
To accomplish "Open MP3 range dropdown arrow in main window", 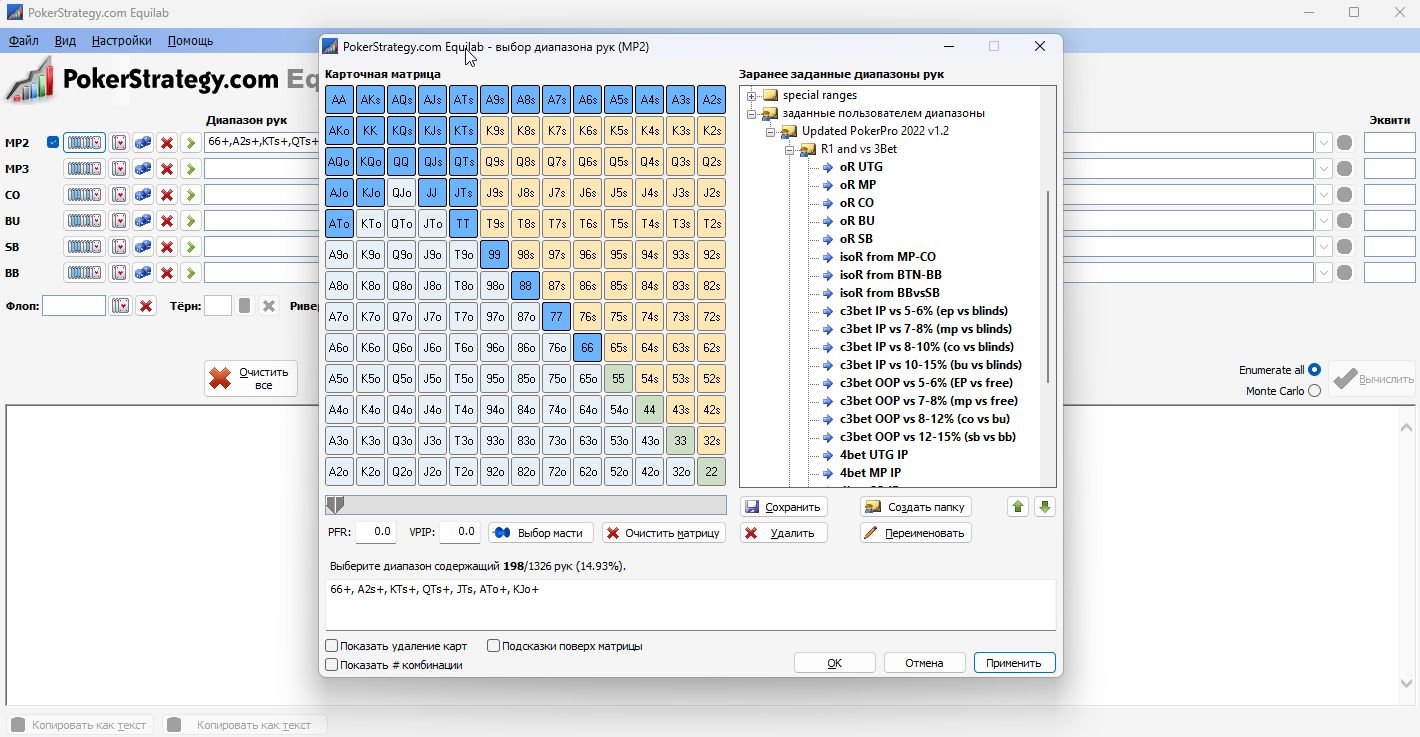I will (1324, 169).
